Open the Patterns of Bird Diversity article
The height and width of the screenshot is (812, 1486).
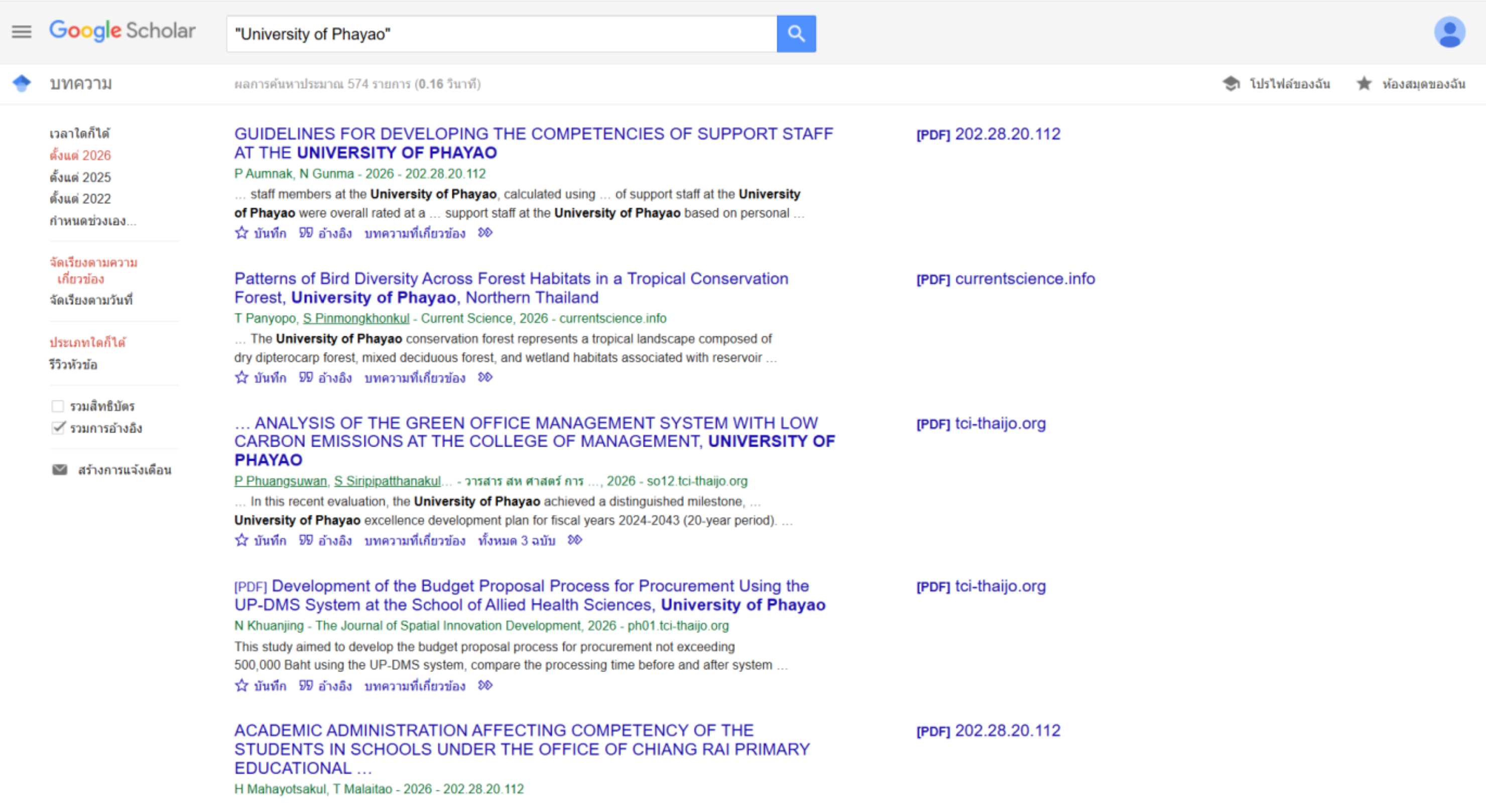coord(511,288)
